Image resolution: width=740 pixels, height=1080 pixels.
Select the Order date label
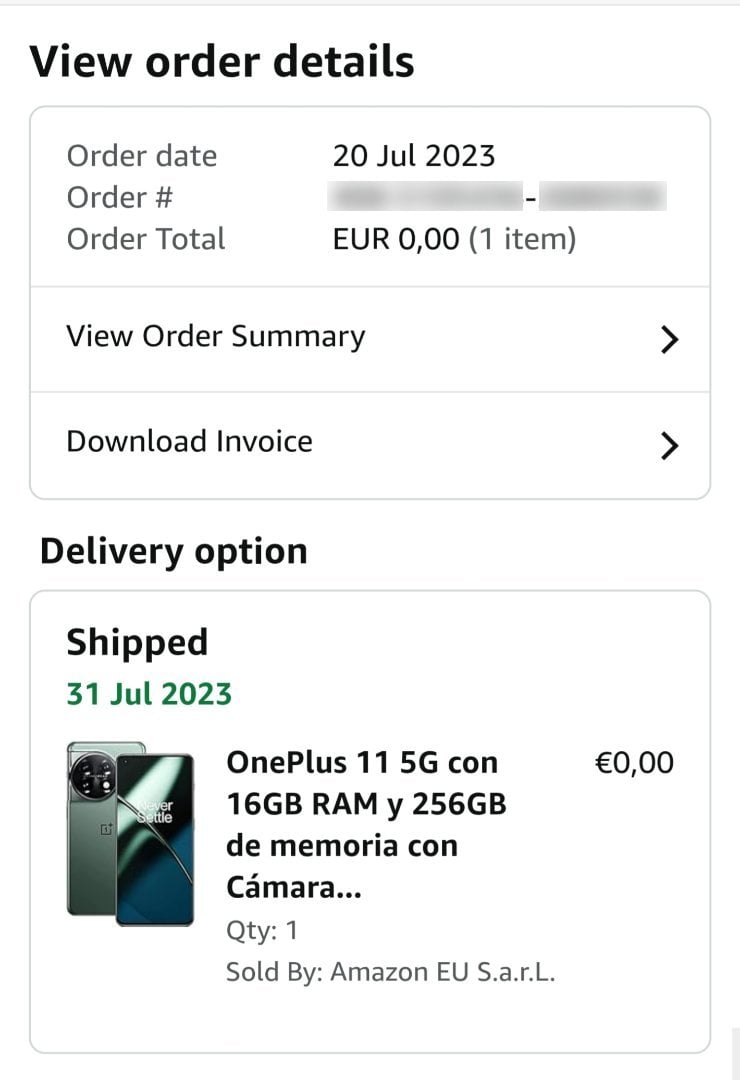142,156
